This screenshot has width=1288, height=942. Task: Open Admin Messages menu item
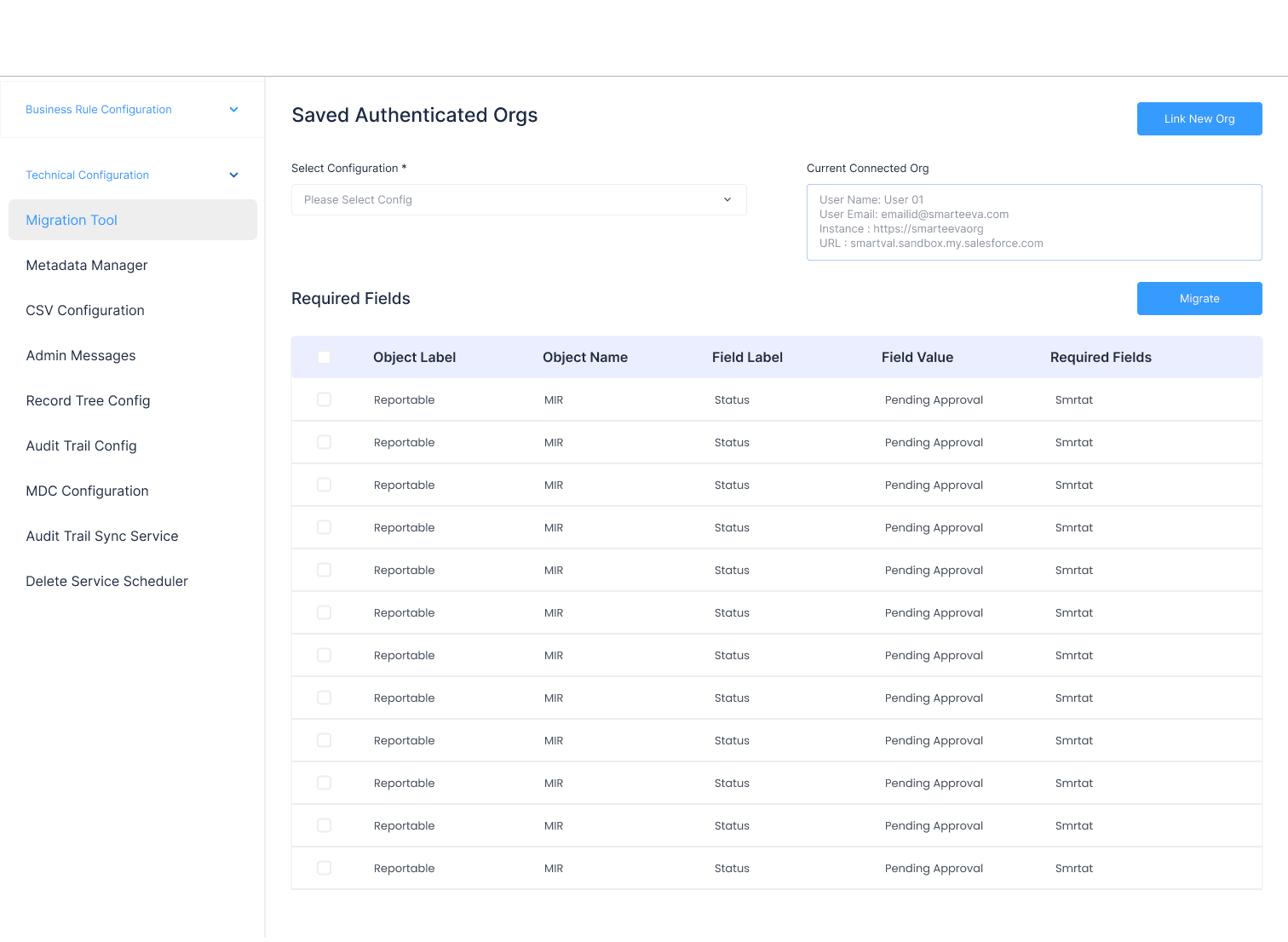click(x=81, y=355)
